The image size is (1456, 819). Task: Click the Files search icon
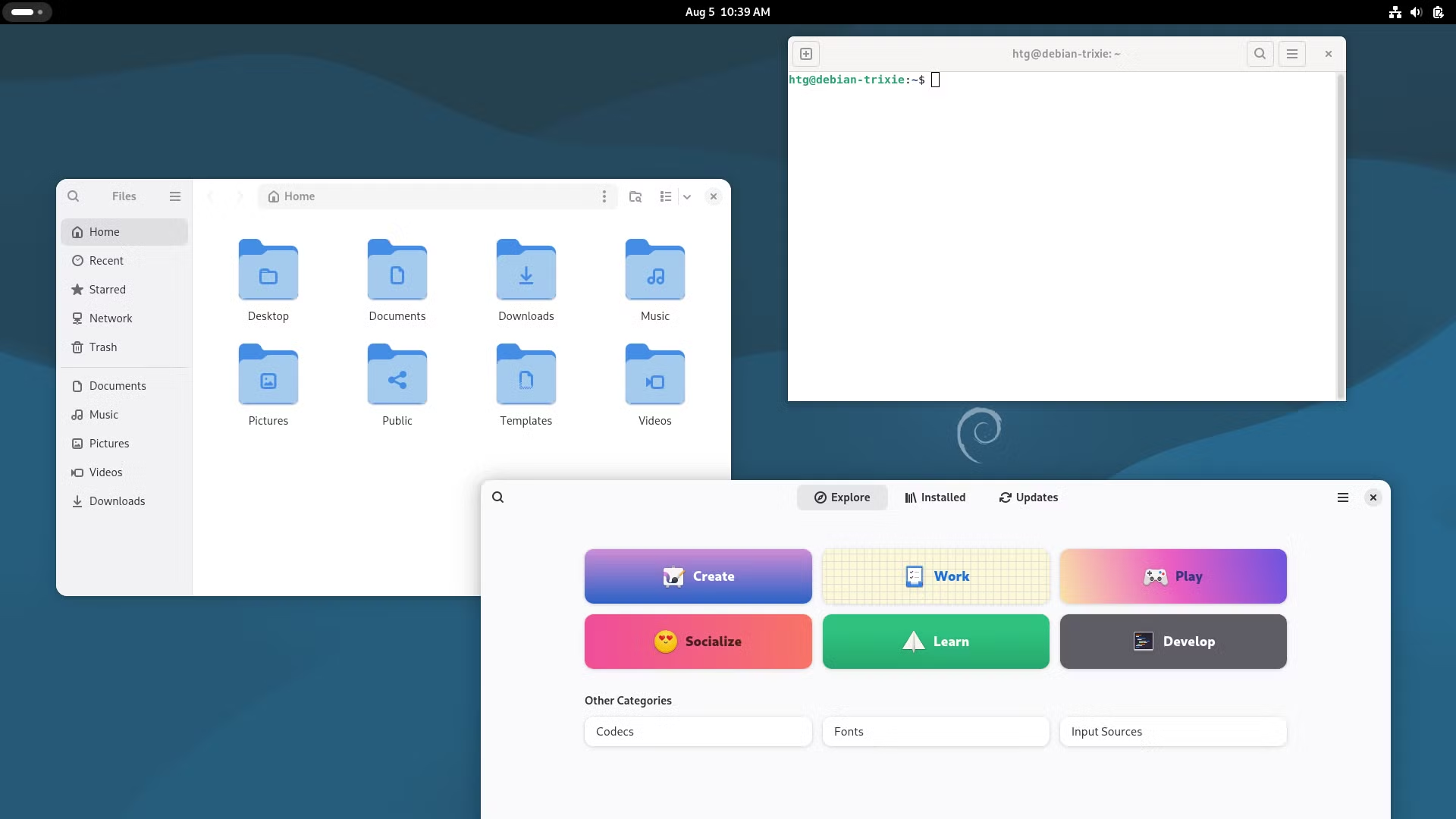click(x=74, y=196)
